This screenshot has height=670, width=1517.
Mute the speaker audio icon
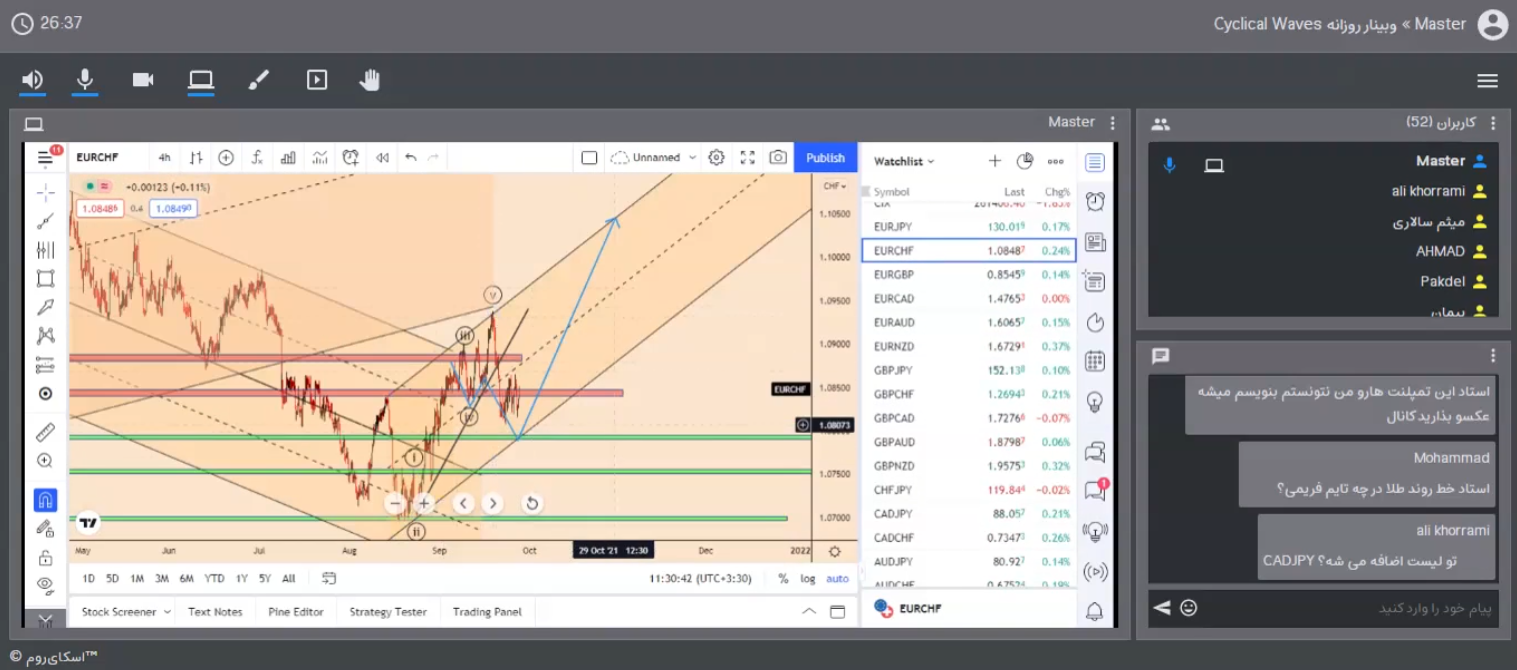[x=33, y=80]
